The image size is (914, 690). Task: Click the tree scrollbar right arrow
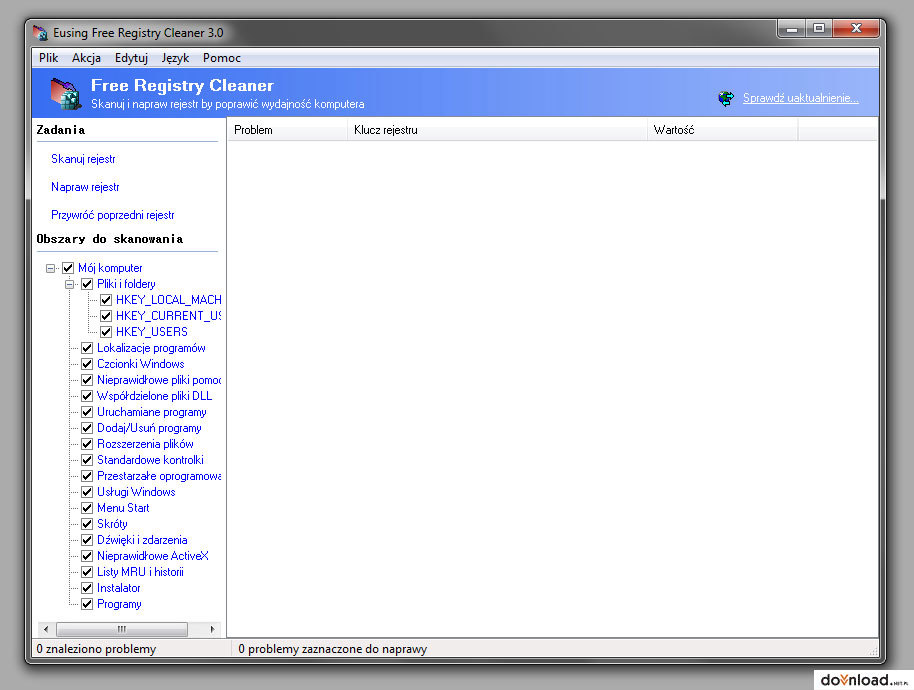pyautogui.click(x=212, y=629)
